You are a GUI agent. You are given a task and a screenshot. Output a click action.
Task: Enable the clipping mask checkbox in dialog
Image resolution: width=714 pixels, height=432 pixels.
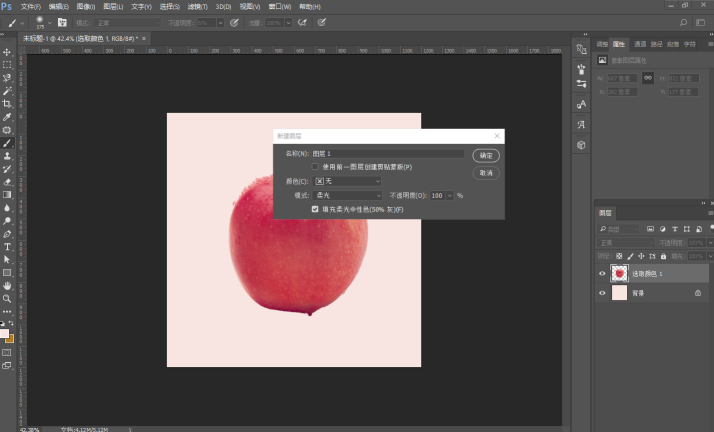[x=315, y=167]
